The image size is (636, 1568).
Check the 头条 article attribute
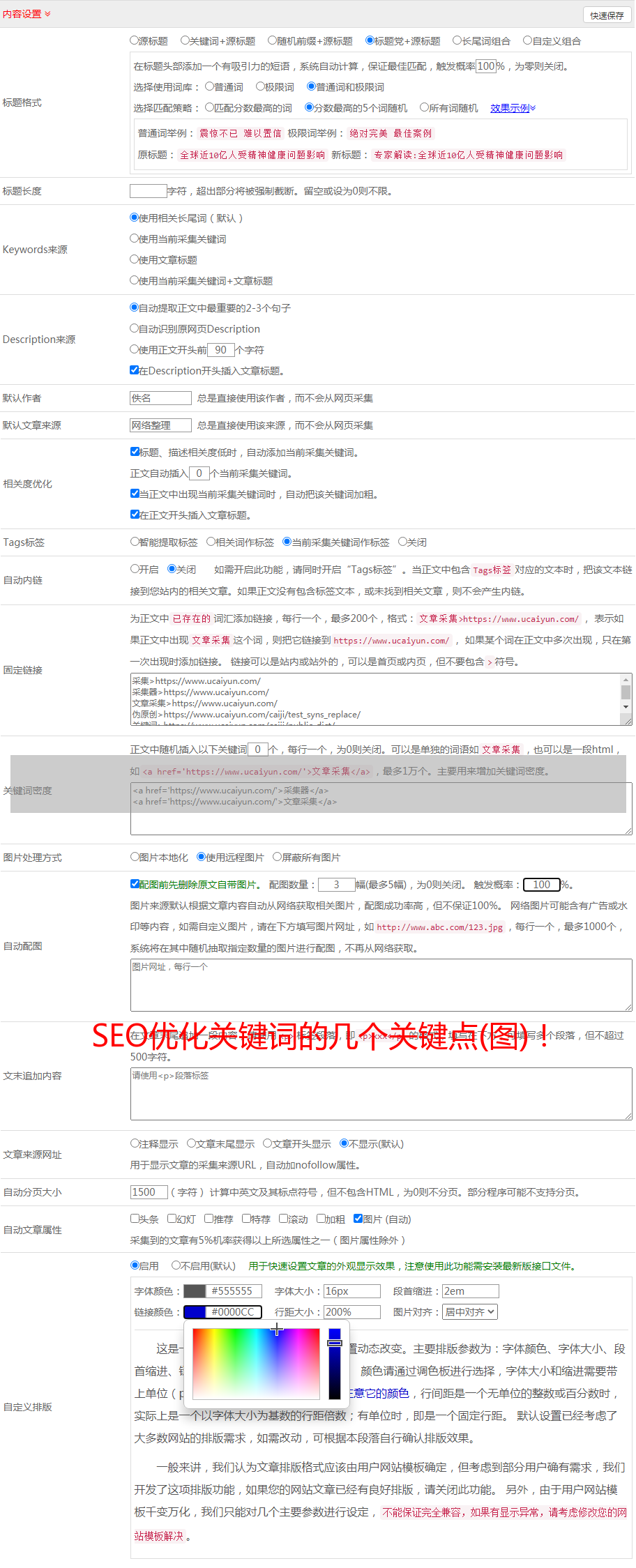pyautogui.click(x=135, y=1219)
